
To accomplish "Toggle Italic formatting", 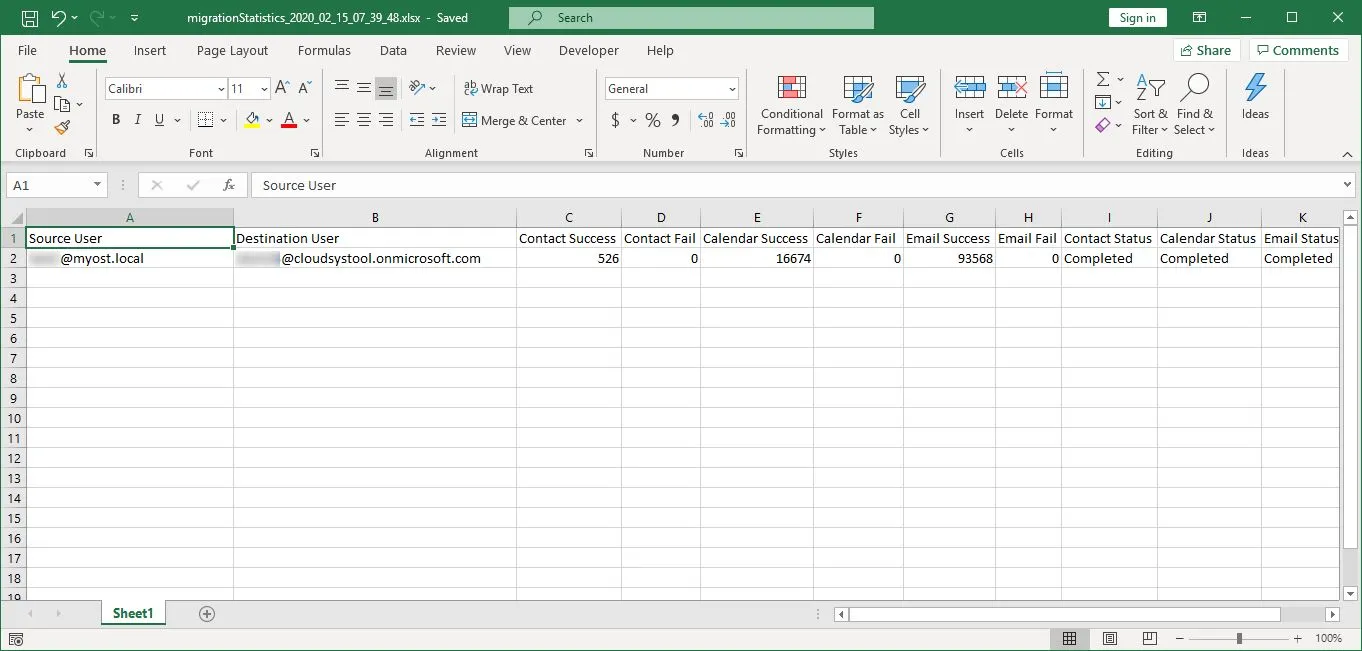I will coord(138,120).
